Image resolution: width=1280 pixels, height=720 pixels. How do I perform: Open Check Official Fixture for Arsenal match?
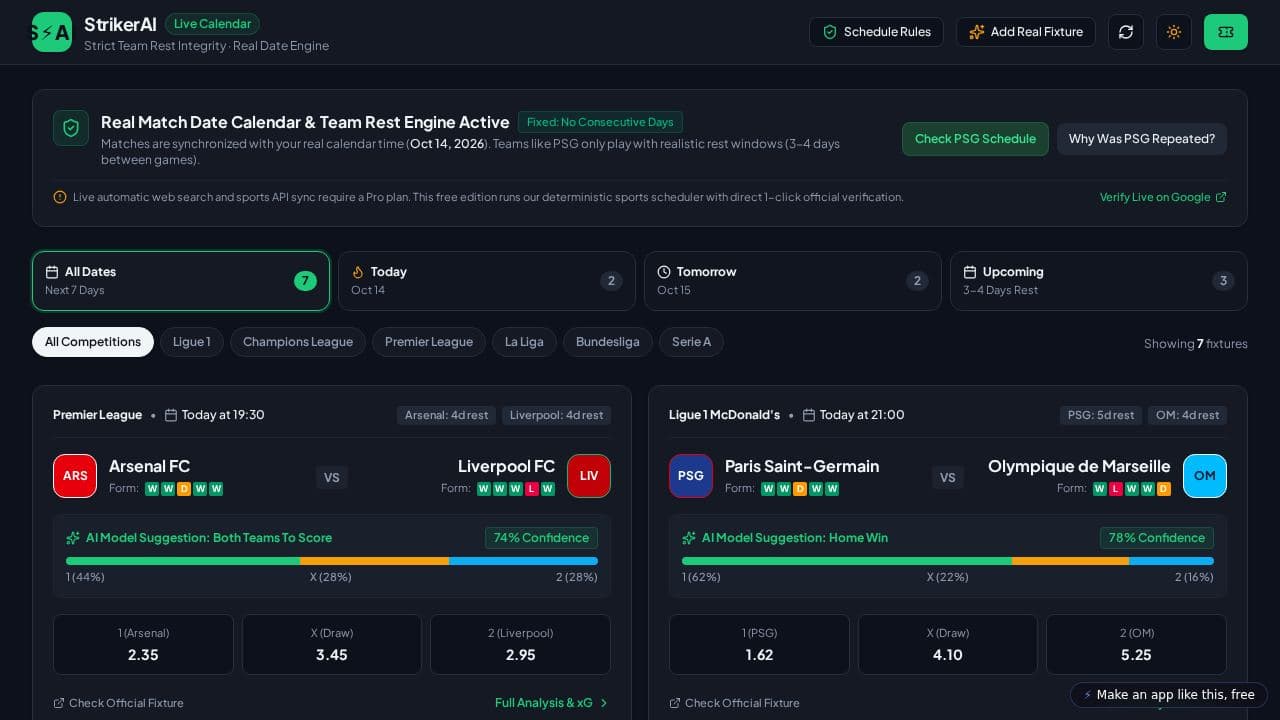click(118, 703)
